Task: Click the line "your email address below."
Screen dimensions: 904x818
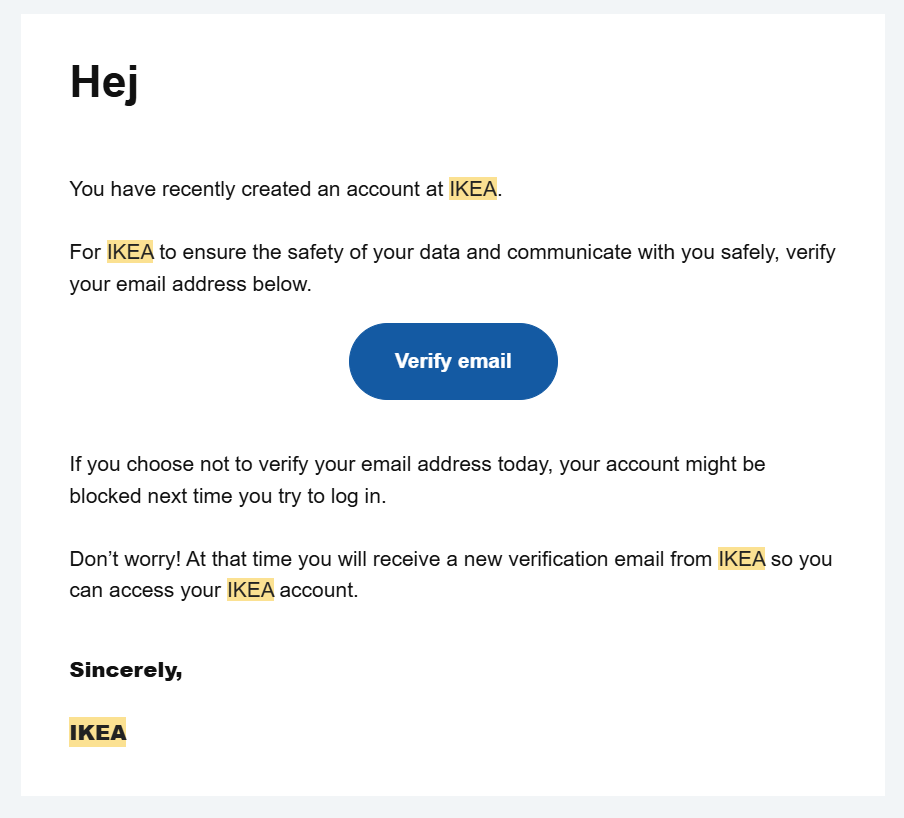Action: pyautogui.click(x=190, y=284)
